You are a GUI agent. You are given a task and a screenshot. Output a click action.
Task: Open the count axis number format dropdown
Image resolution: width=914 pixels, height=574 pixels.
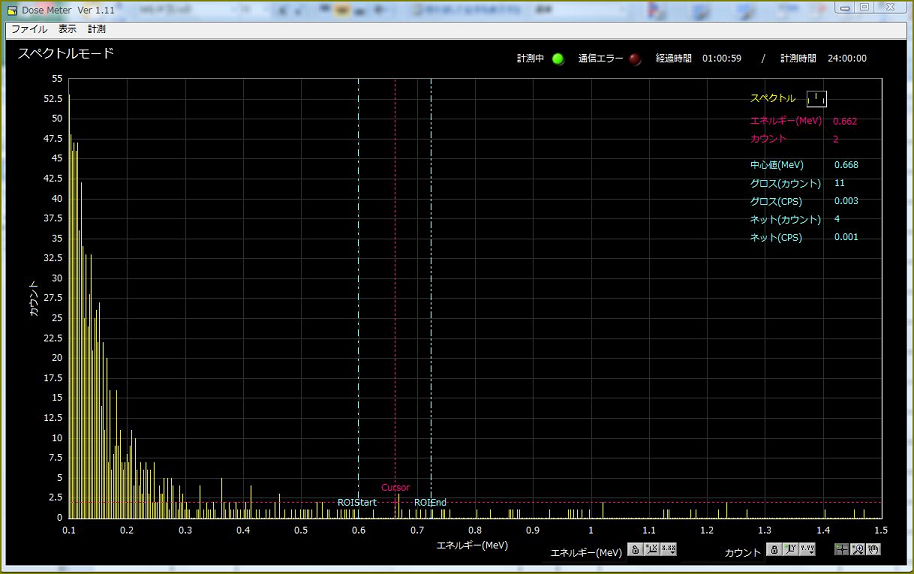807,550
